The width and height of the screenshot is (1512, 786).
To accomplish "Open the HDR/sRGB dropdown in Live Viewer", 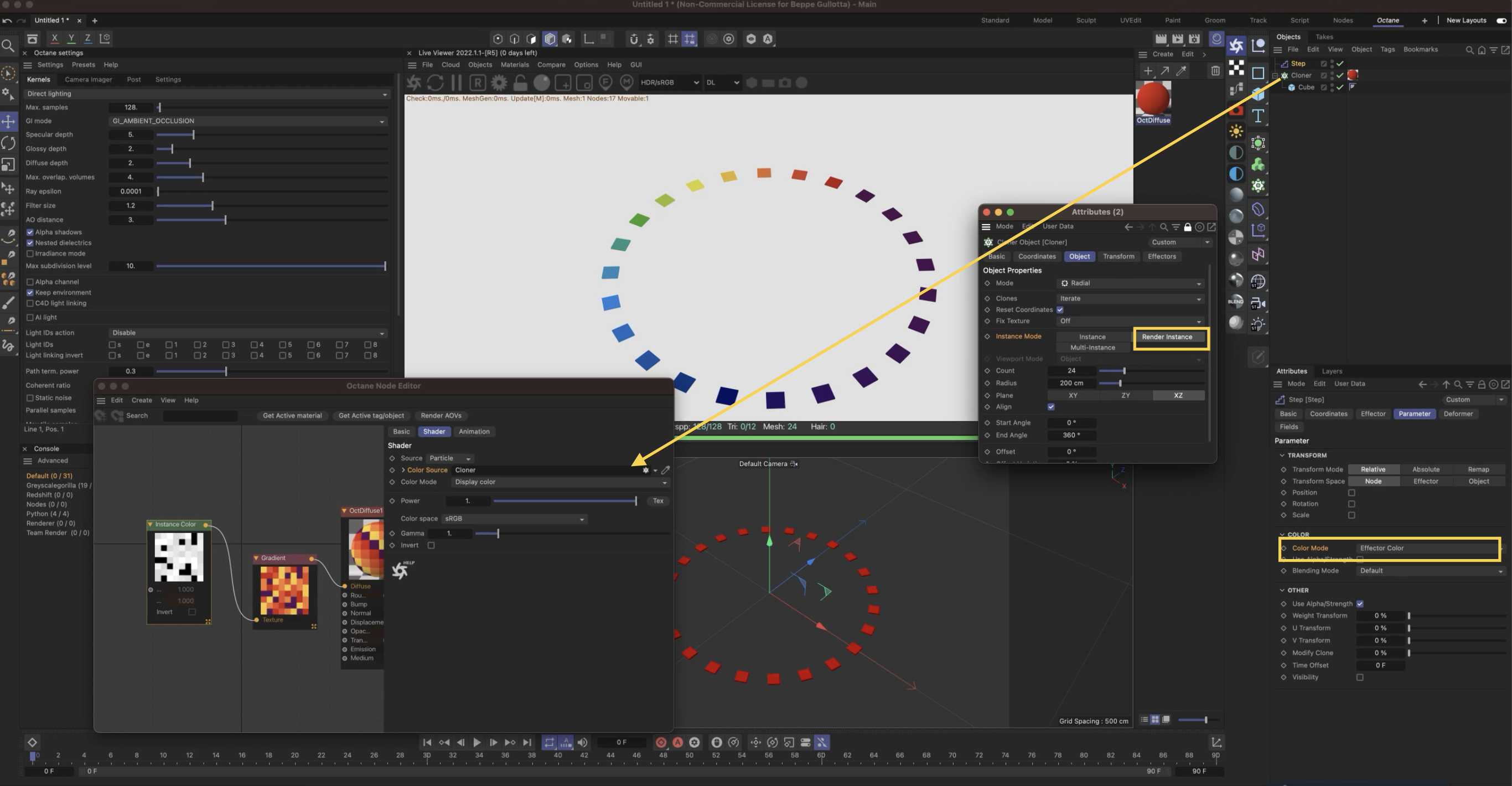I will point(669,83).
